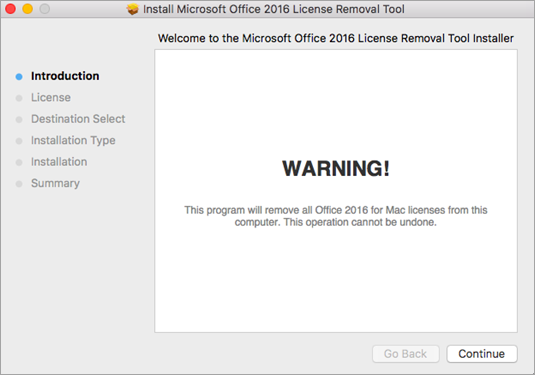Select the Summary step in sidebar
The width and height of the screenshot is (535, 375).
click(55, 183)
